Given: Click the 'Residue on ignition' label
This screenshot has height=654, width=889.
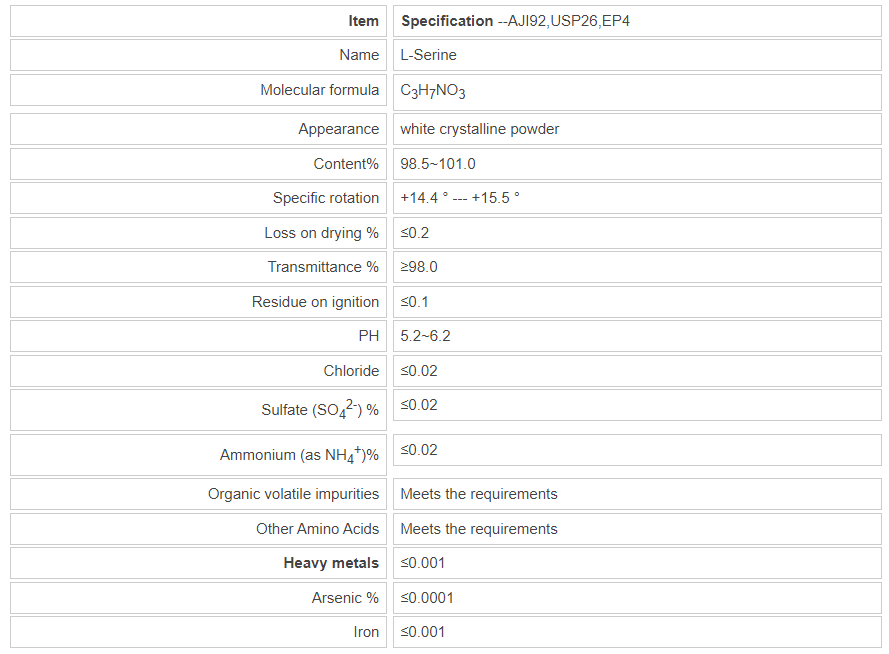Looking at the screenshot, I should click(315, 302).
